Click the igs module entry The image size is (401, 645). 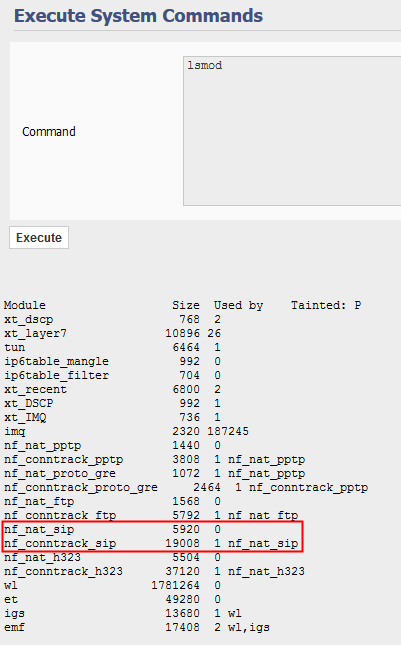click(x=14, y=613)
